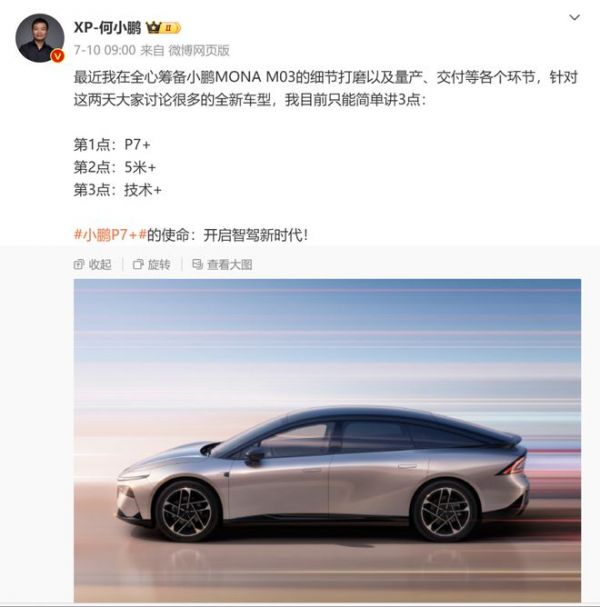Open the 7-10 09:00 timestamp link
Screen dimensions: 600x607
point(105,50)
